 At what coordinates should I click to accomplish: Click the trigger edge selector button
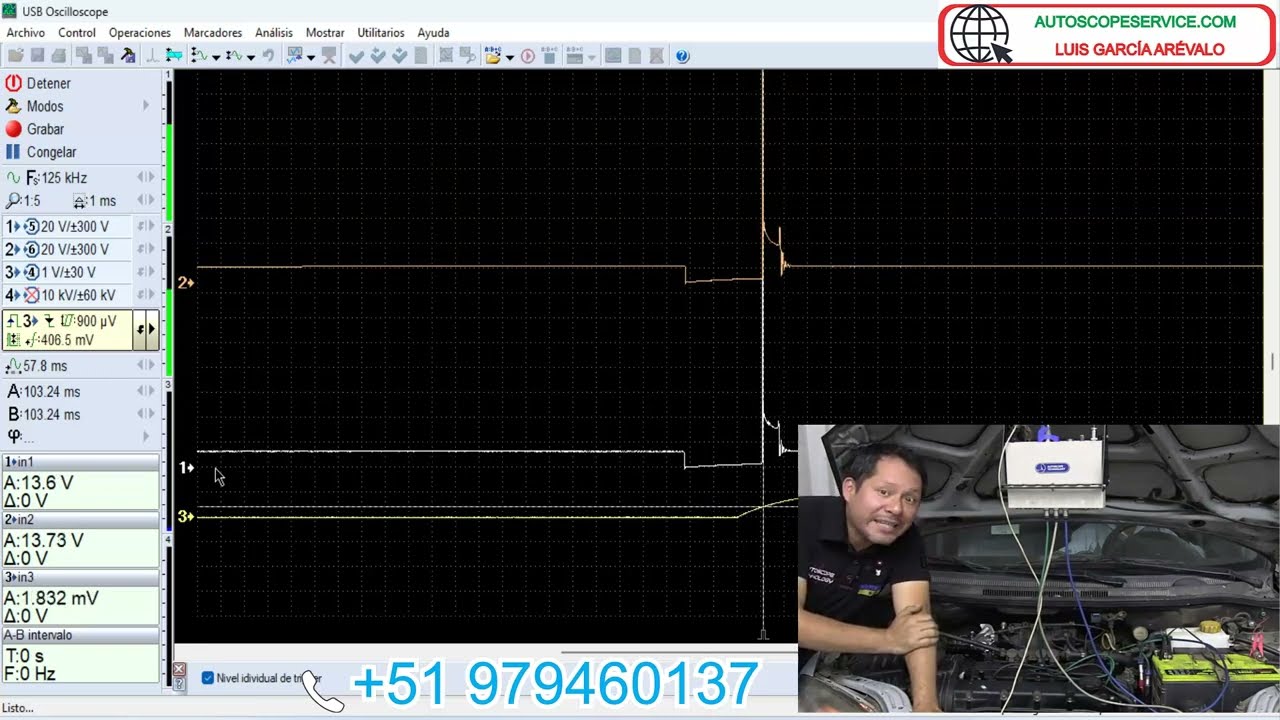click(140, 329)
